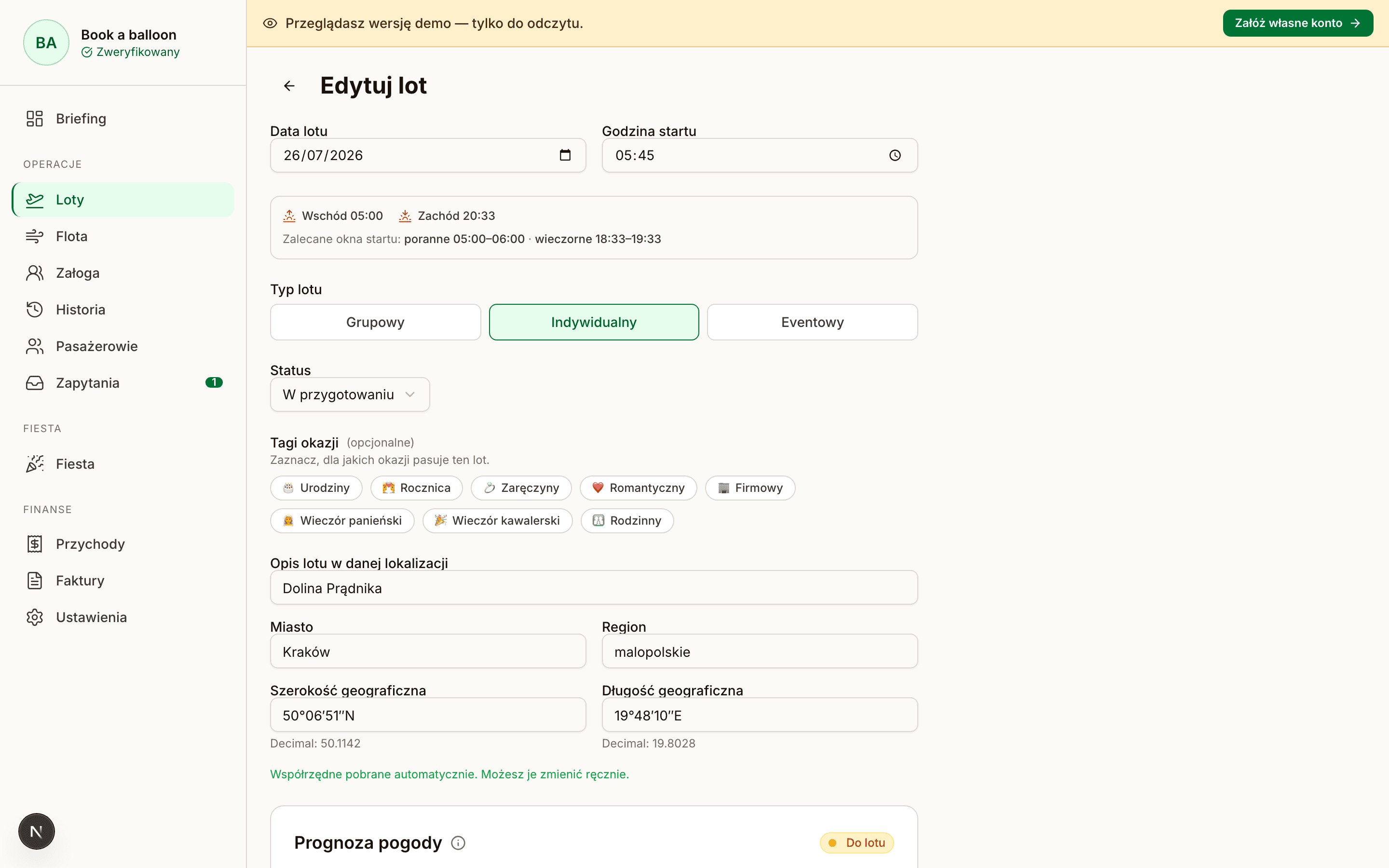
Task: Toggle the Rodzinny occasion tag
Action: pos(627,521)
